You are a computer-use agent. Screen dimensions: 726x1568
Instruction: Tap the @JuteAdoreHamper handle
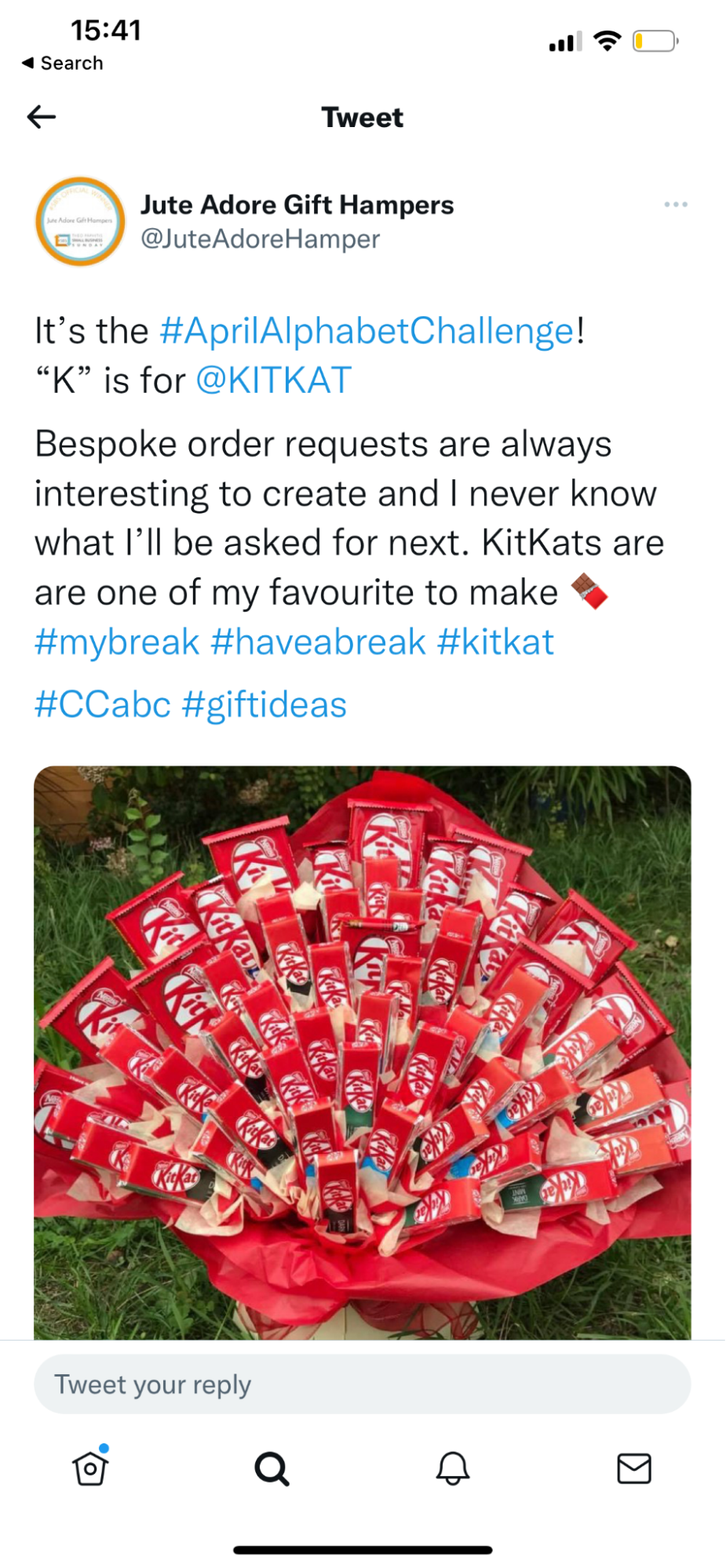tap(260, 238)
